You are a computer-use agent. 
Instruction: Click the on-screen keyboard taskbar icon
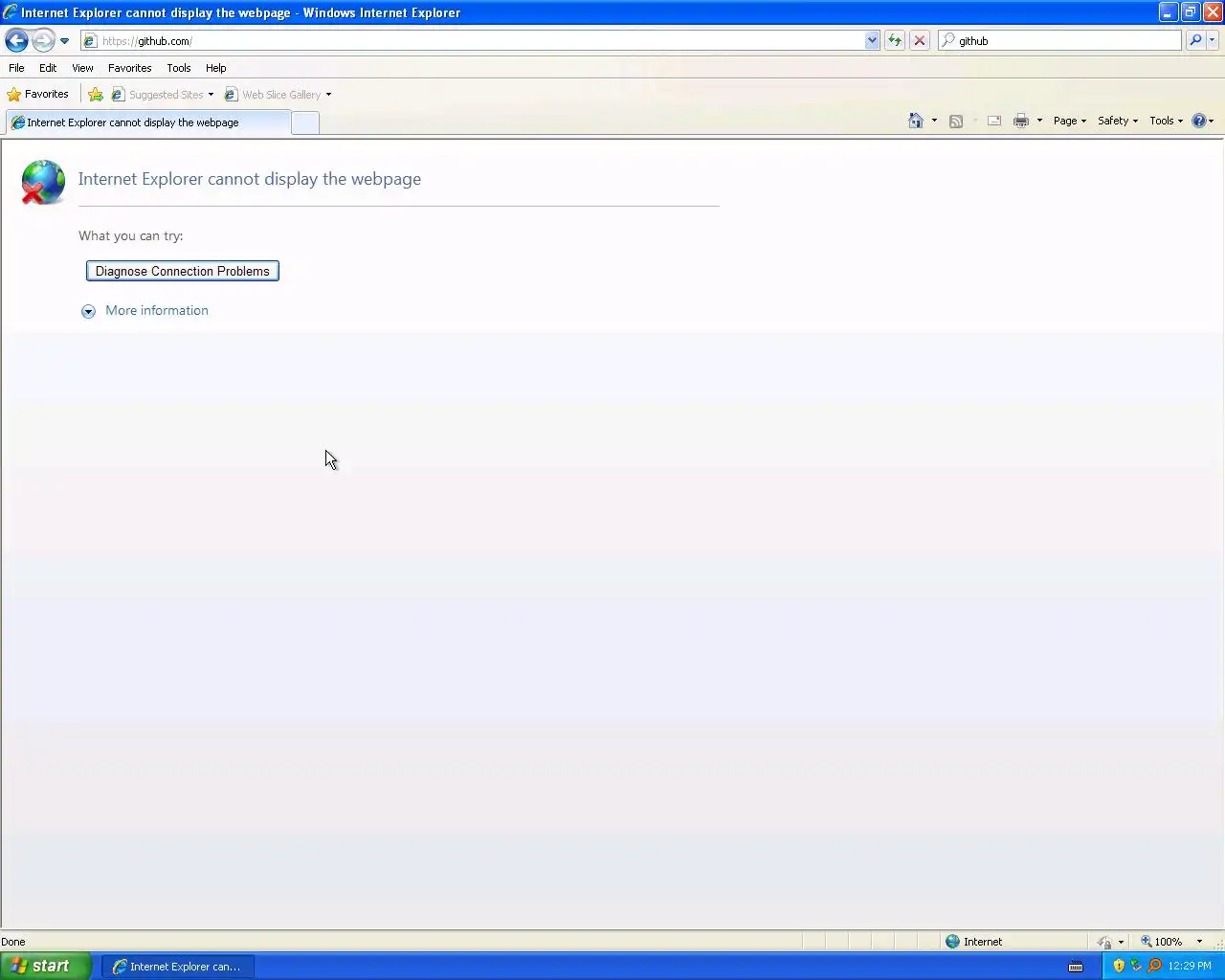point(1076,966)
